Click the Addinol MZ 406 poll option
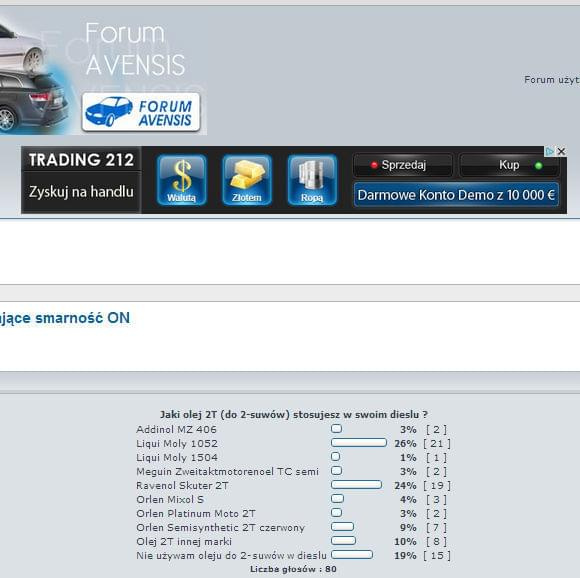 (x=176, y=430)
